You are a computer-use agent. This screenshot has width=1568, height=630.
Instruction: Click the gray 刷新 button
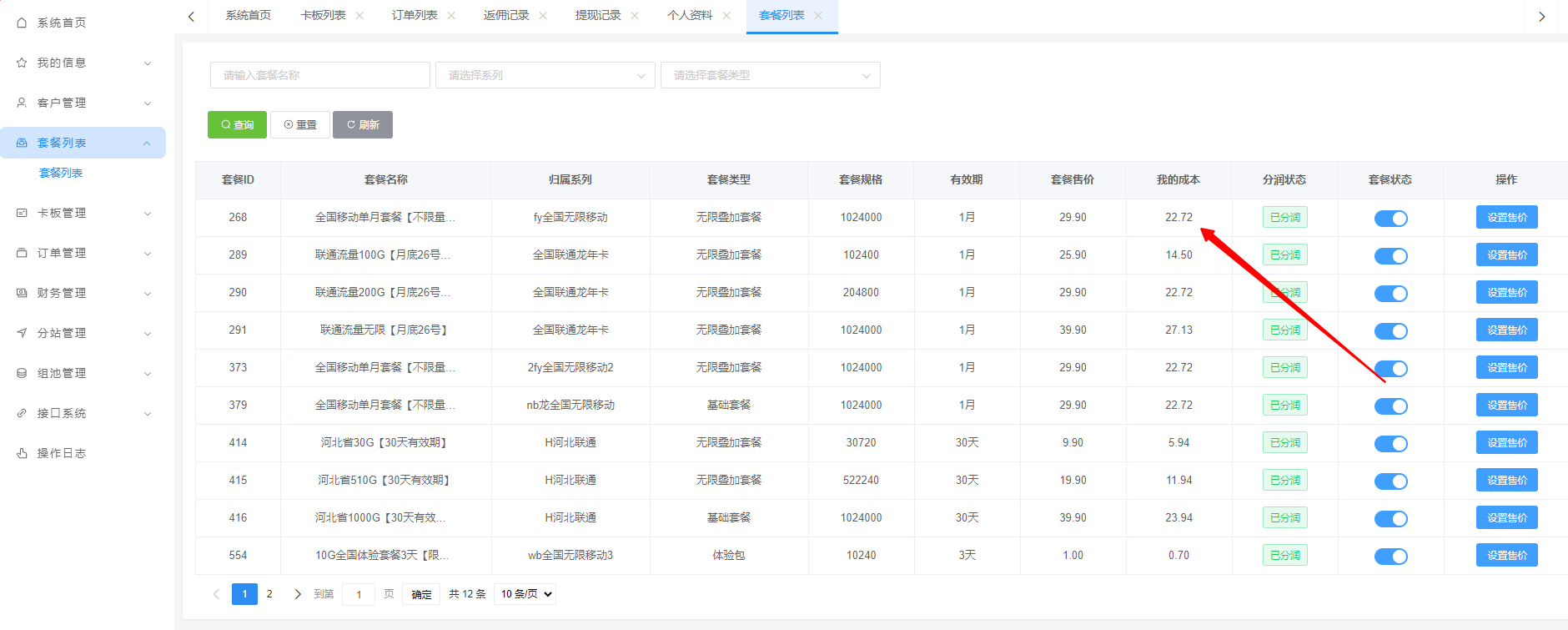(363, 124)
